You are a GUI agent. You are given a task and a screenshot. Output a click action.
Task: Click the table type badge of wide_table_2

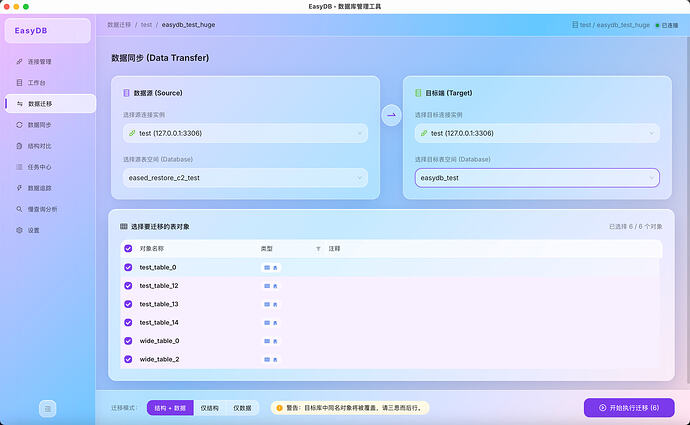click(x=271, y=359)
